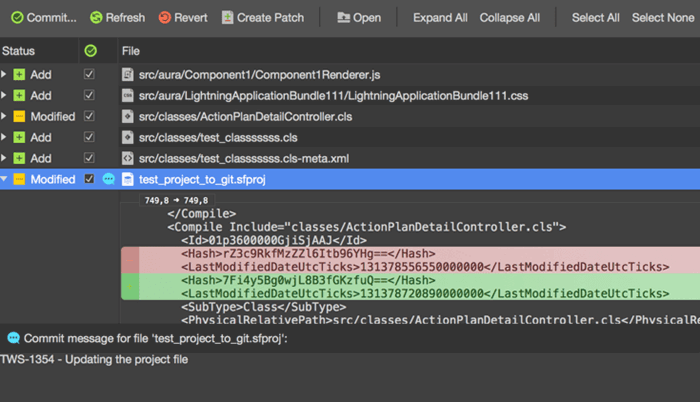Image resolution: width=700 pixels, height=402 pixels.
Task: Click Add status icon for test_classsssss.cls
Action: coord(19,138)
